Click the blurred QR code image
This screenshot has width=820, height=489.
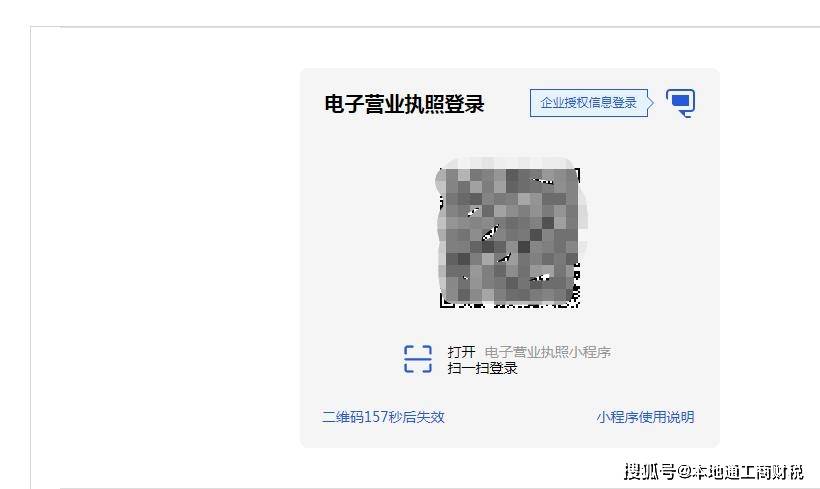[x=510, y=233]
